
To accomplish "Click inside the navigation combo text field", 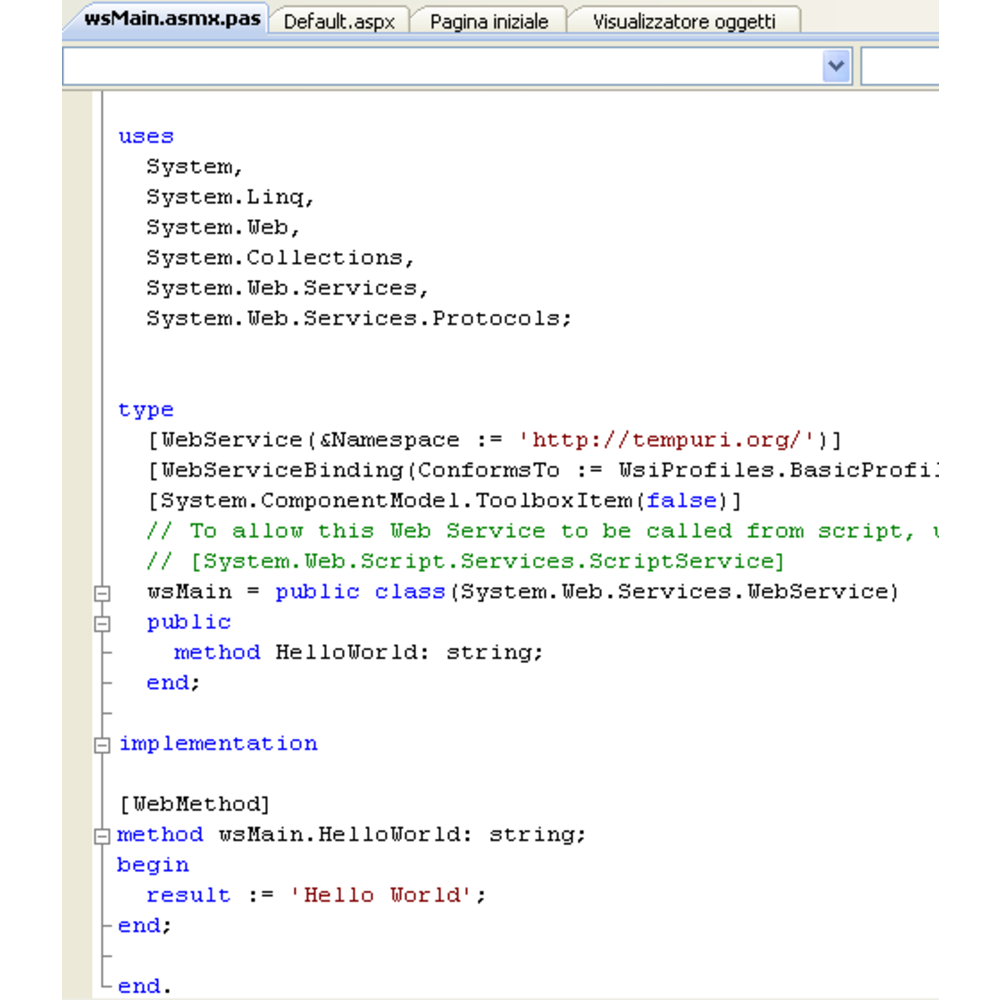I will coord(400,65).
